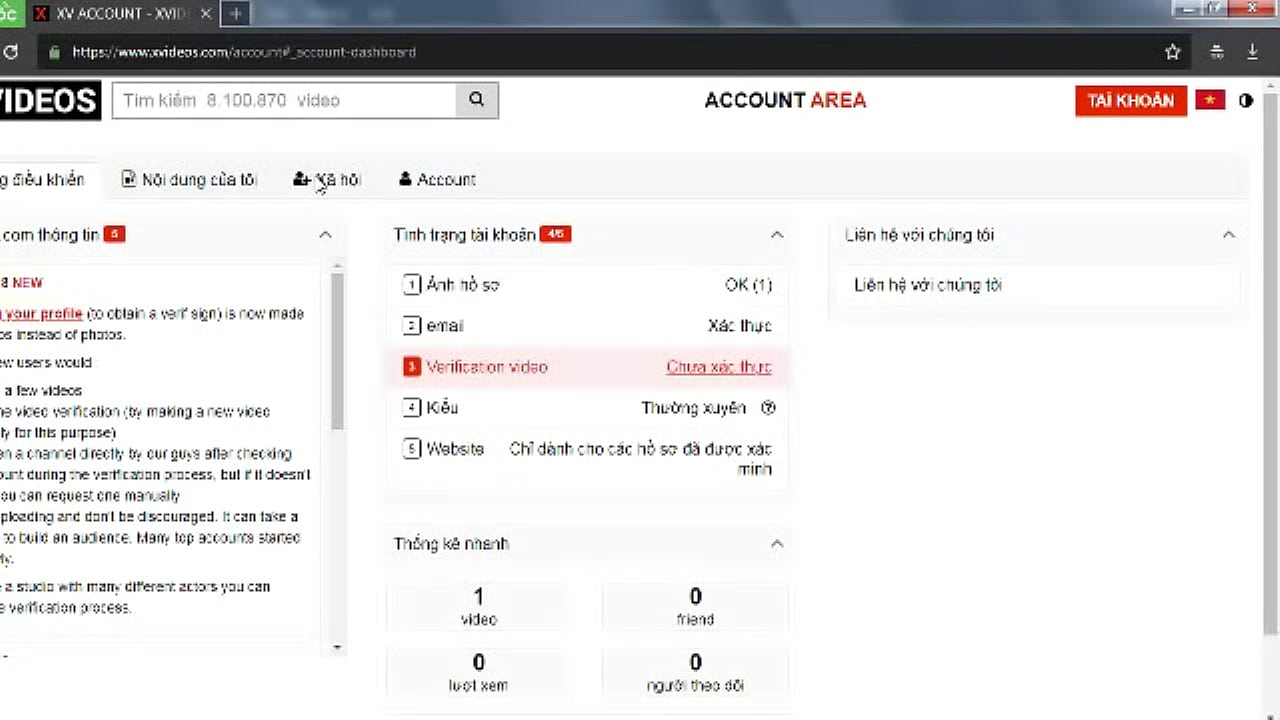Image resolution: width=1280 pixels, height=720 pixels.
Task: Open the Xã hội tab
Action: (327, 180)
